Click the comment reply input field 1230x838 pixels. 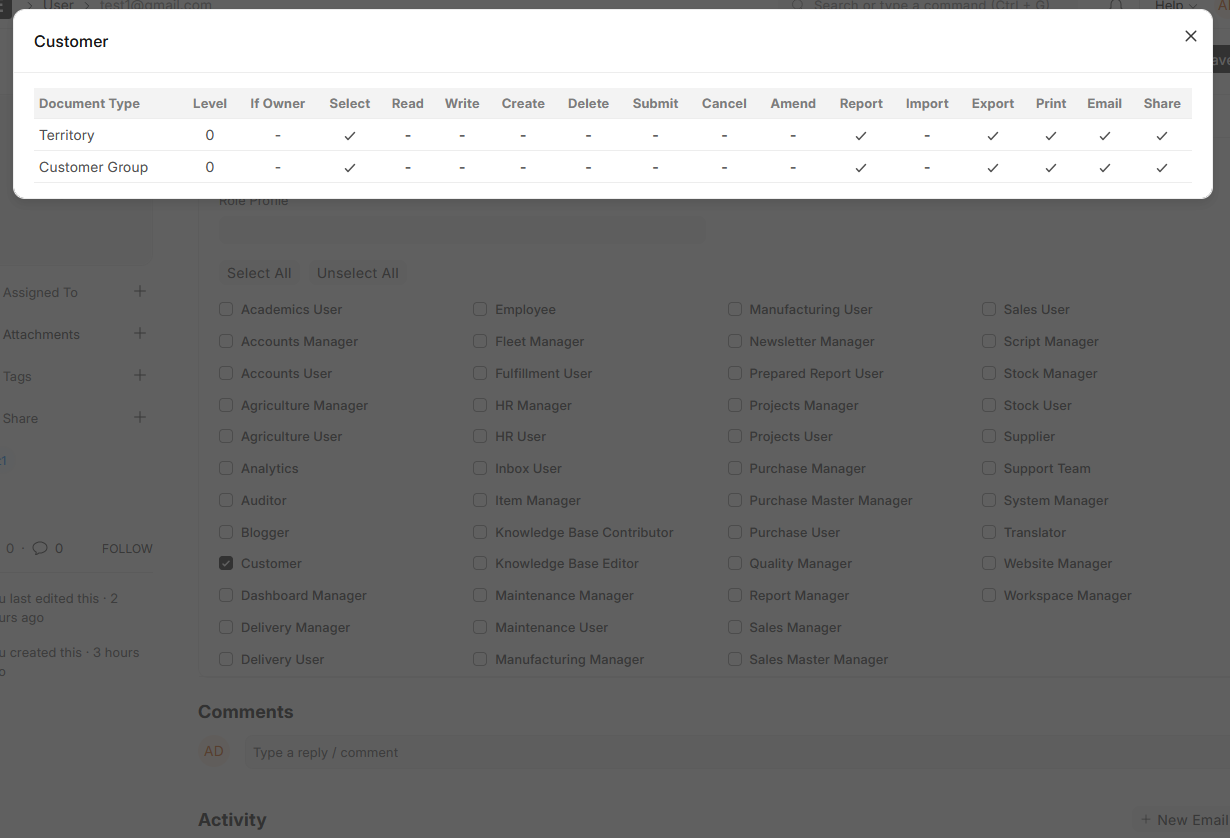point(737,752)
